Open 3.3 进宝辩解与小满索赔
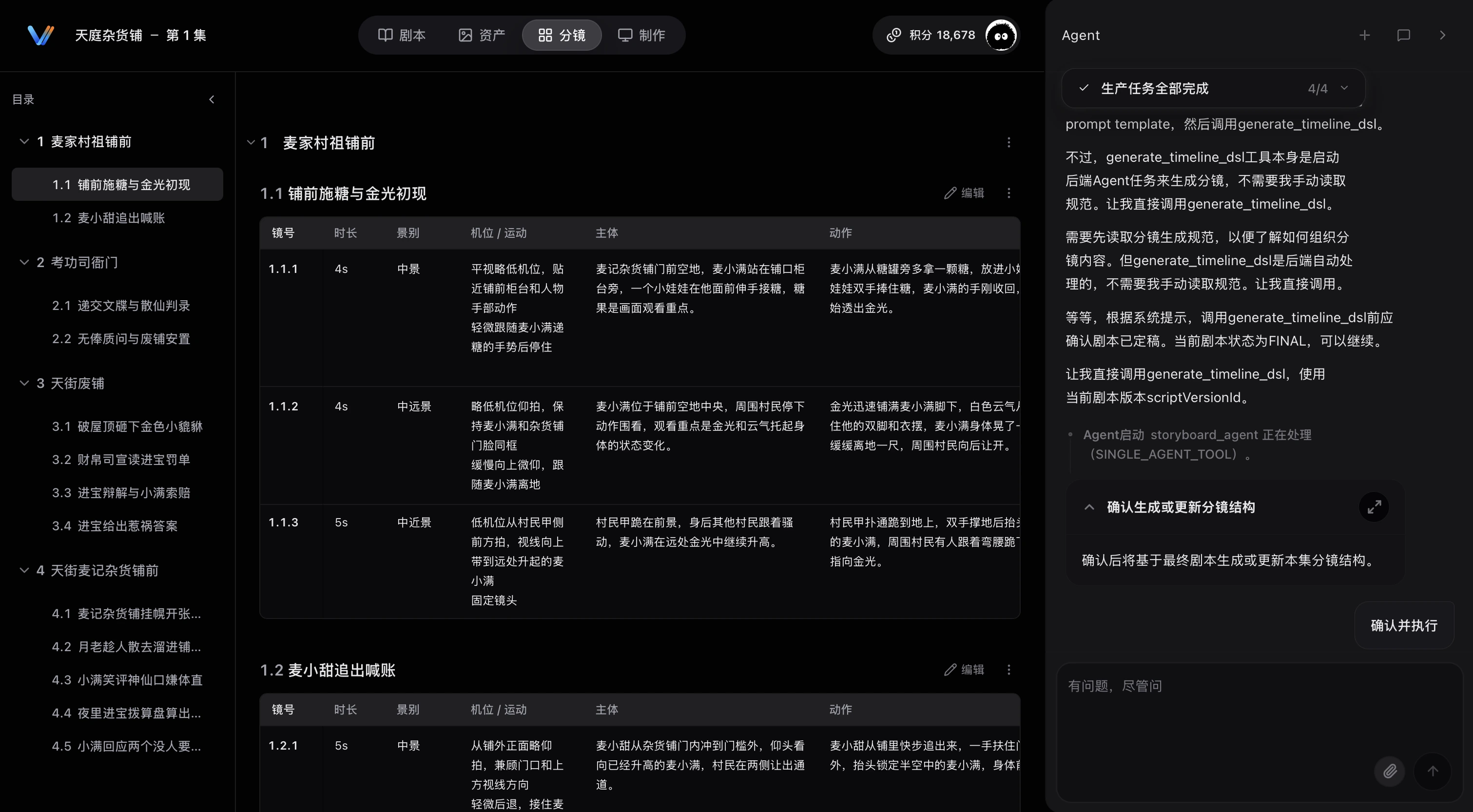Image resolution: width=1473 pixels, height=812 pixels. (x=117, y=492)
